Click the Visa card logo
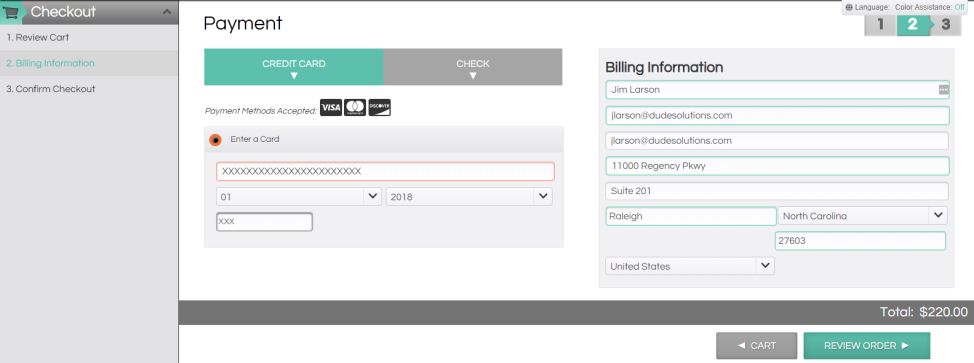 tap(330, 108)
